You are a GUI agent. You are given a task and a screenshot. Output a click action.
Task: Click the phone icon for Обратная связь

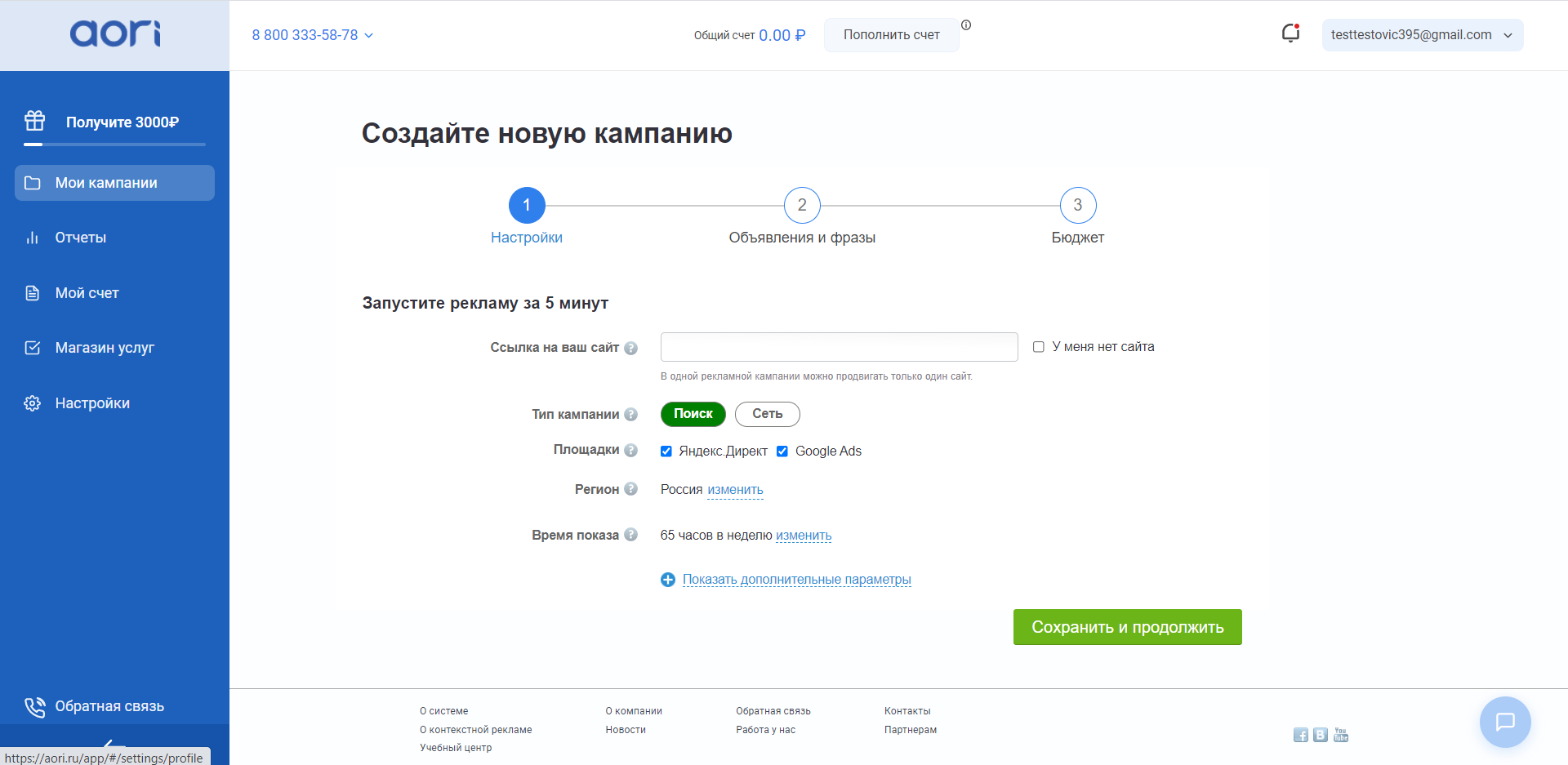pos(34,707)
